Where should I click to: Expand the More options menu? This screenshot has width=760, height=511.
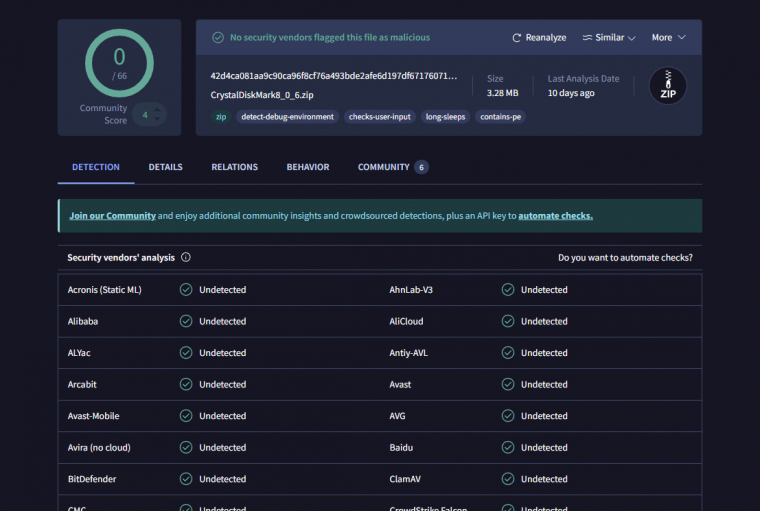pos(669,38)
